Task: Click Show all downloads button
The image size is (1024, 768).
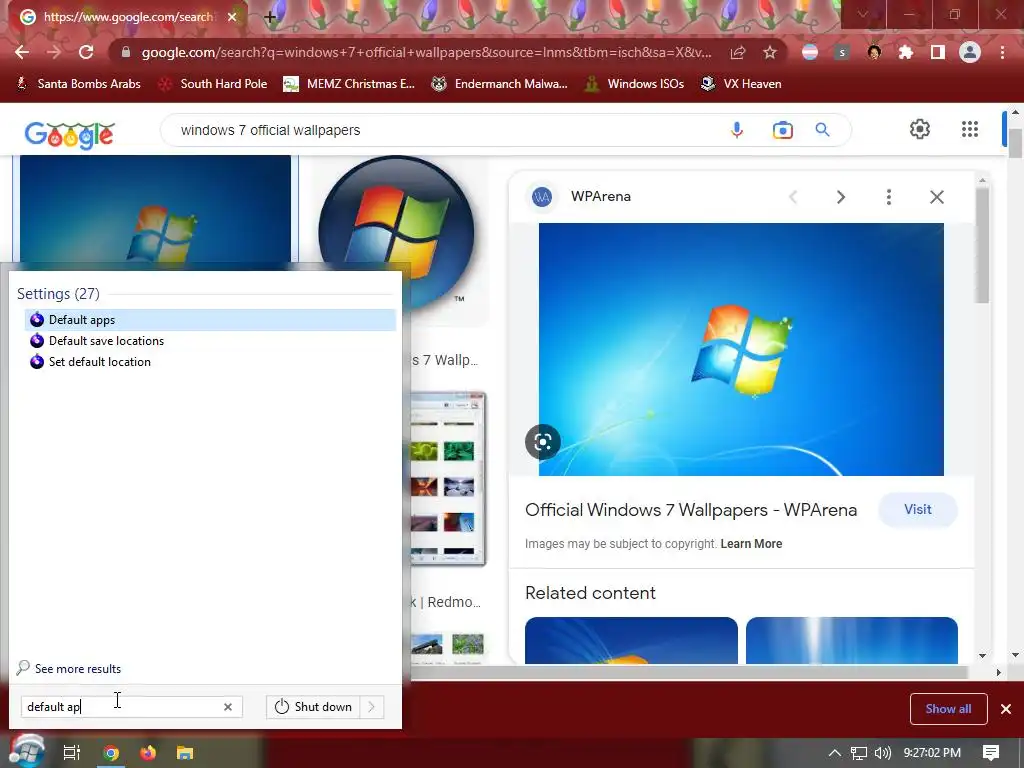Action: point(948,709)
